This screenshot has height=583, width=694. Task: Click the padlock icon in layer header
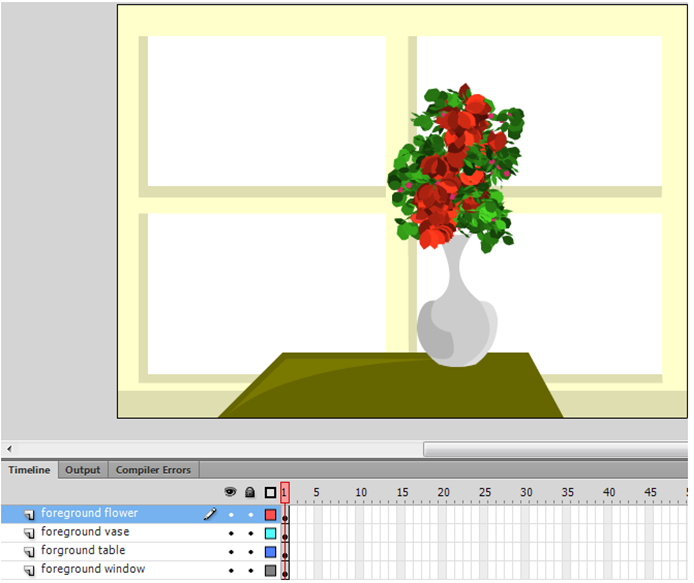coord(250,492)
